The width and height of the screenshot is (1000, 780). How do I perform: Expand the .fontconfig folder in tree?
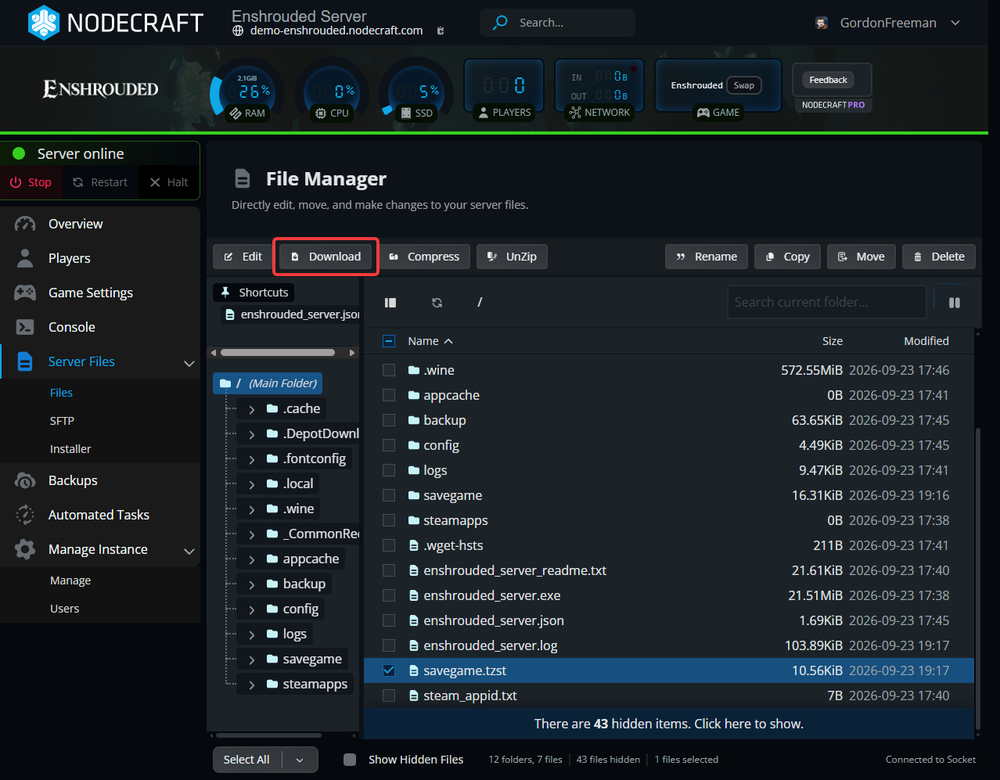click(251, 459)
